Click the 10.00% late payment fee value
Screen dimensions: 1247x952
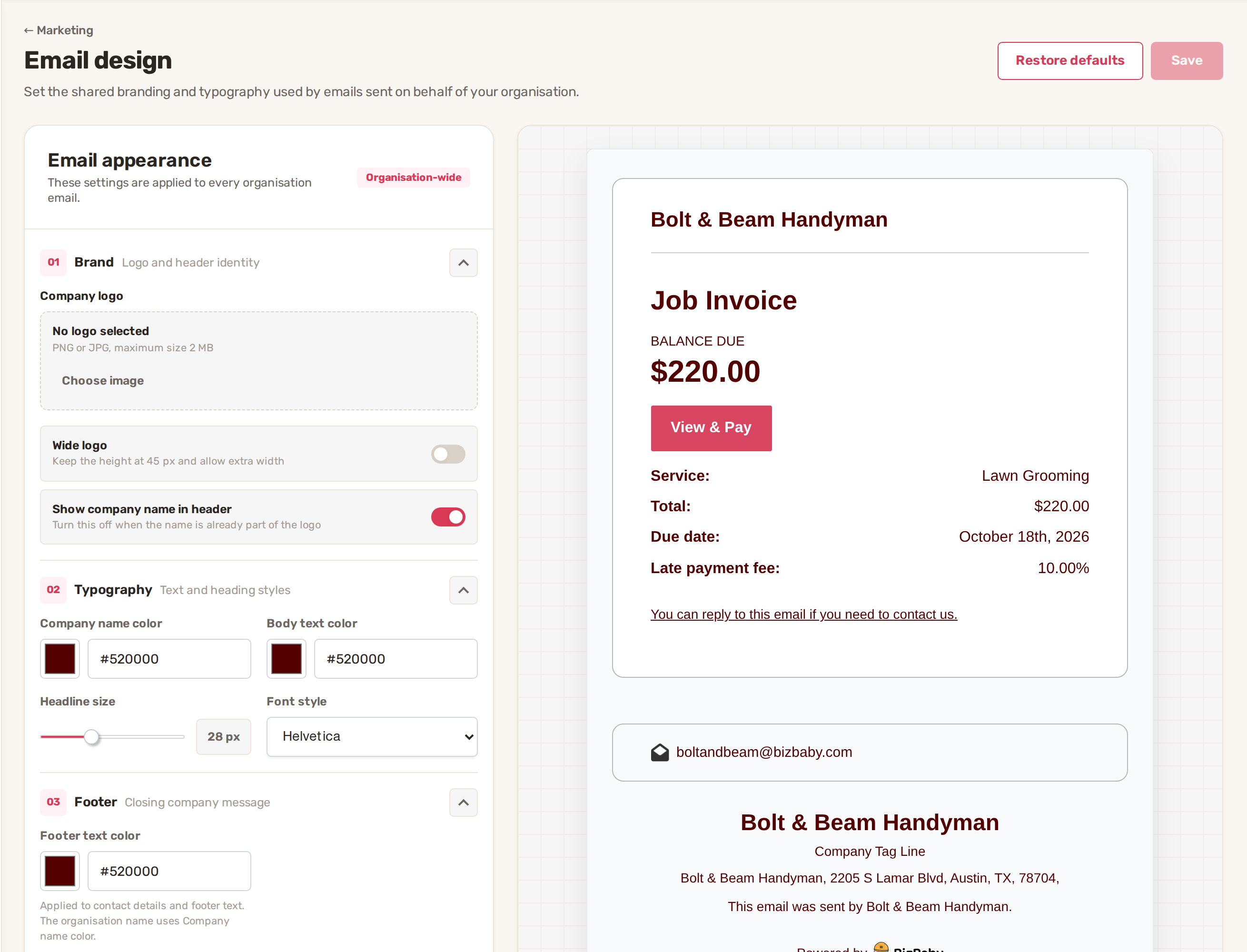pos(1063,568)
